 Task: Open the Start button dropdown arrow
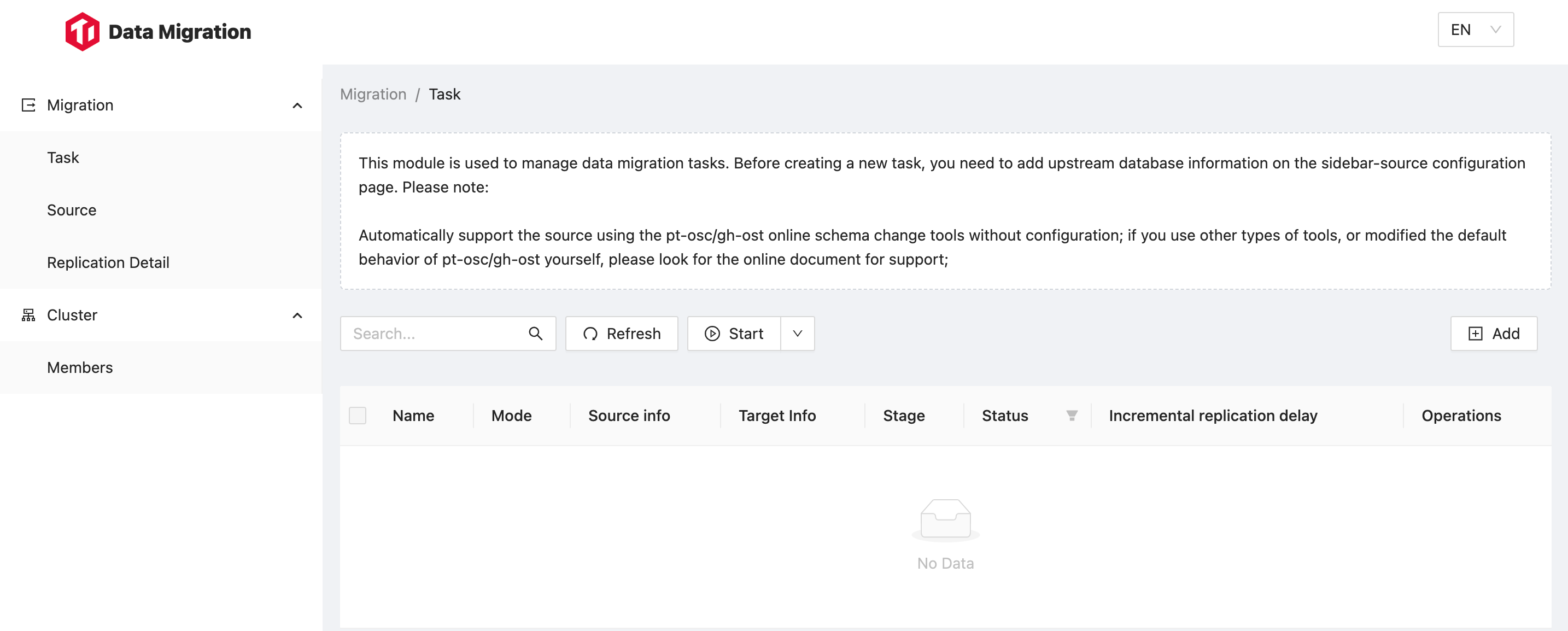(x=797, y=334)
